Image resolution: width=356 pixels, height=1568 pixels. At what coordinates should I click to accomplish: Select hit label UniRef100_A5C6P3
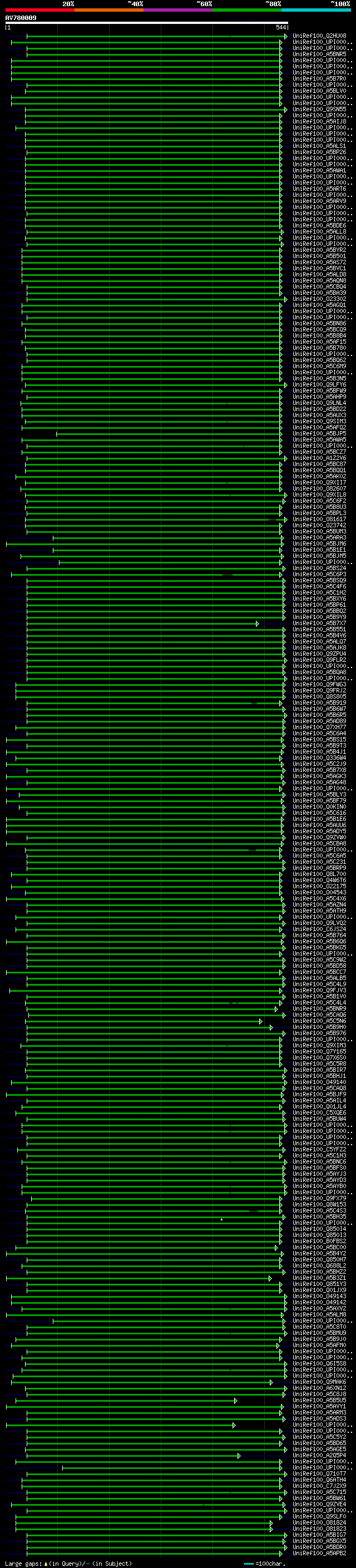pos(319,575)
